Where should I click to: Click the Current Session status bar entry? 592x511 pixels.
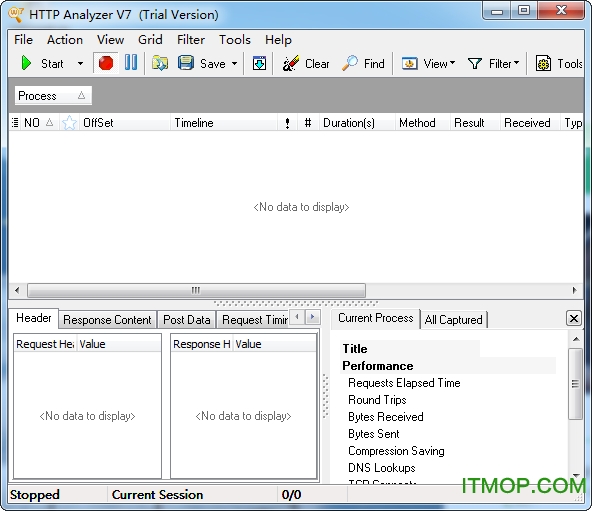(x=157, y=495)
